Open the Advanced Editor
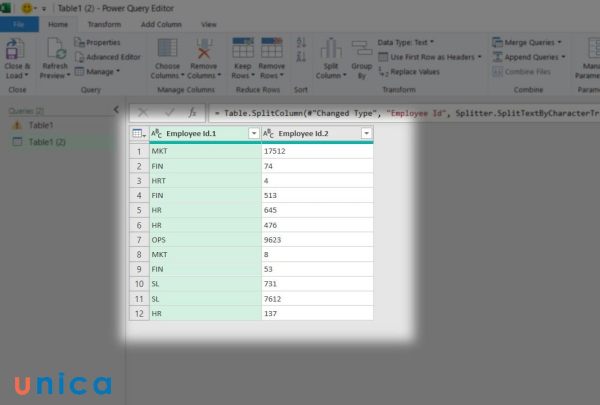Screen dimensions: 600x405 112,57
